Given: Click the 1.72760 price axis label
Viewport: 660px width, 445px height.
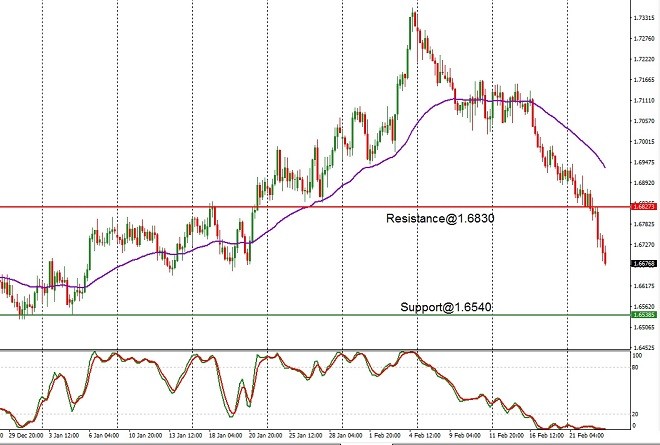Looking at the screenshot, I should [644, 38].
